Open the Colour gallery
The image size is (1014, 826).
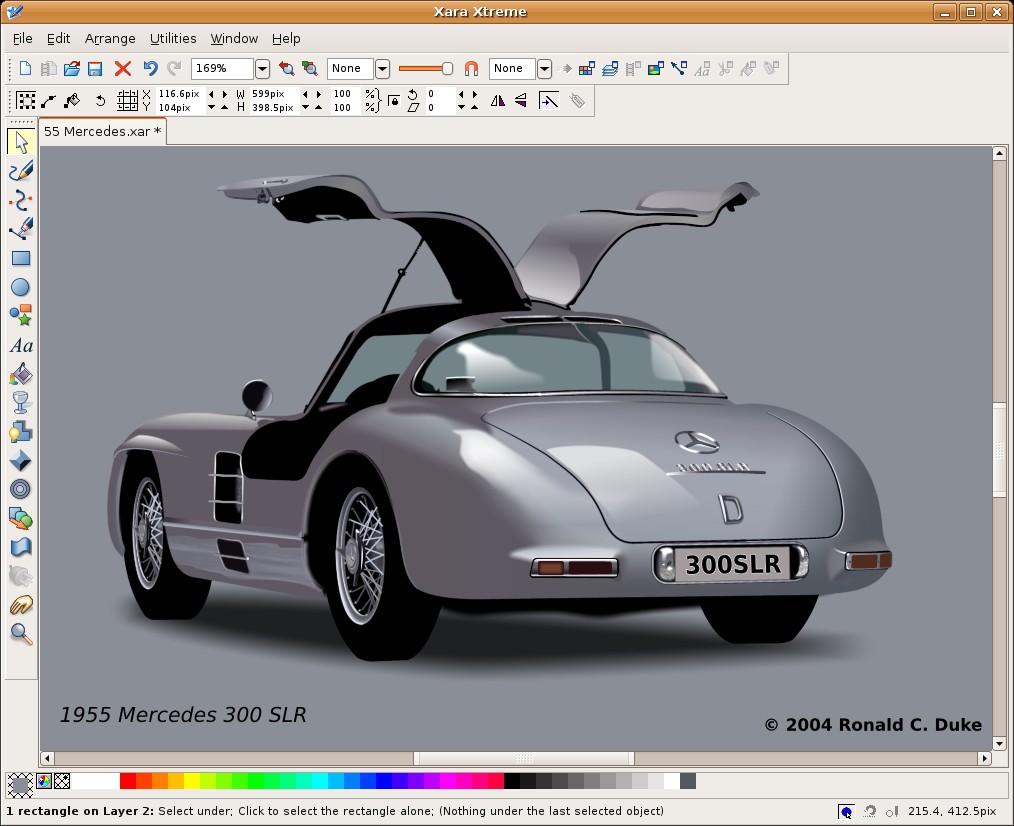point(587,68)
